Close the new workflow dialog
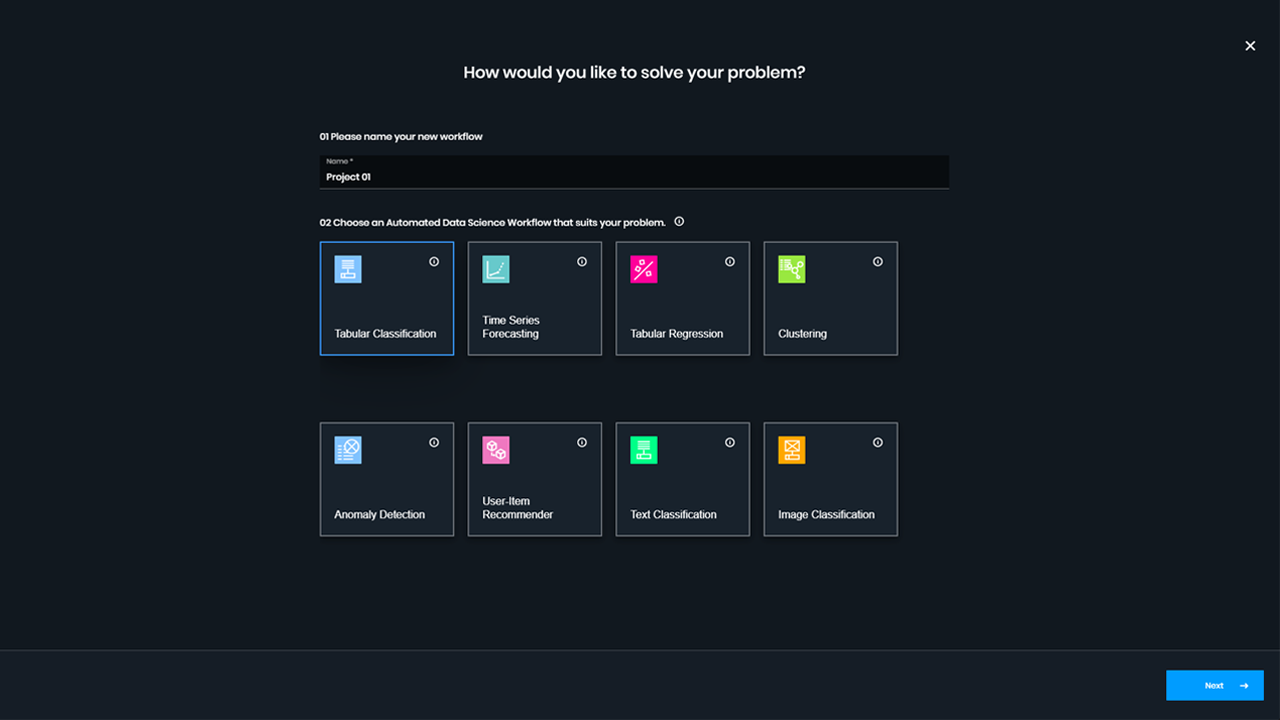 pyautogui.click(x=1250, y=46)
